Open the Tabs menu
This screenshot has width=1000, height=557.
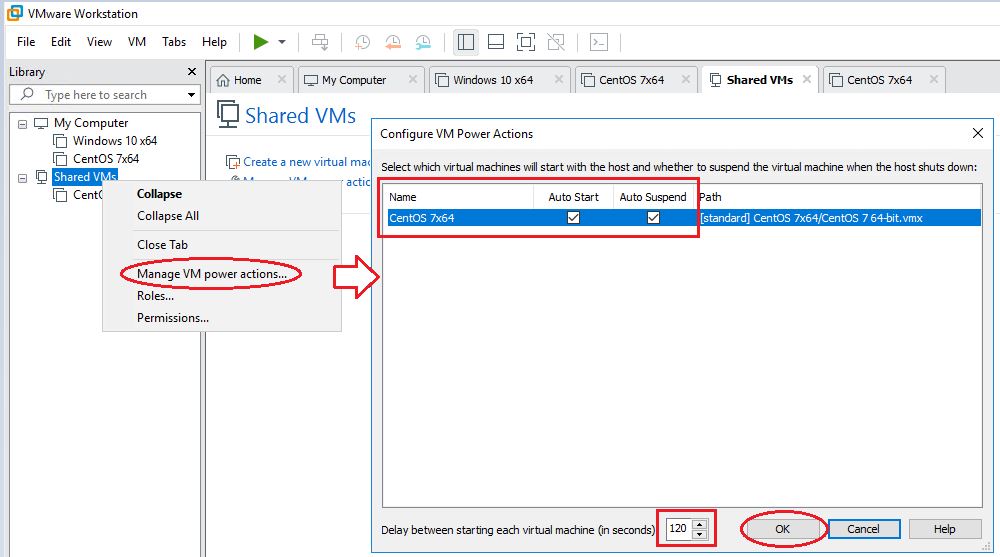[174, 42]
